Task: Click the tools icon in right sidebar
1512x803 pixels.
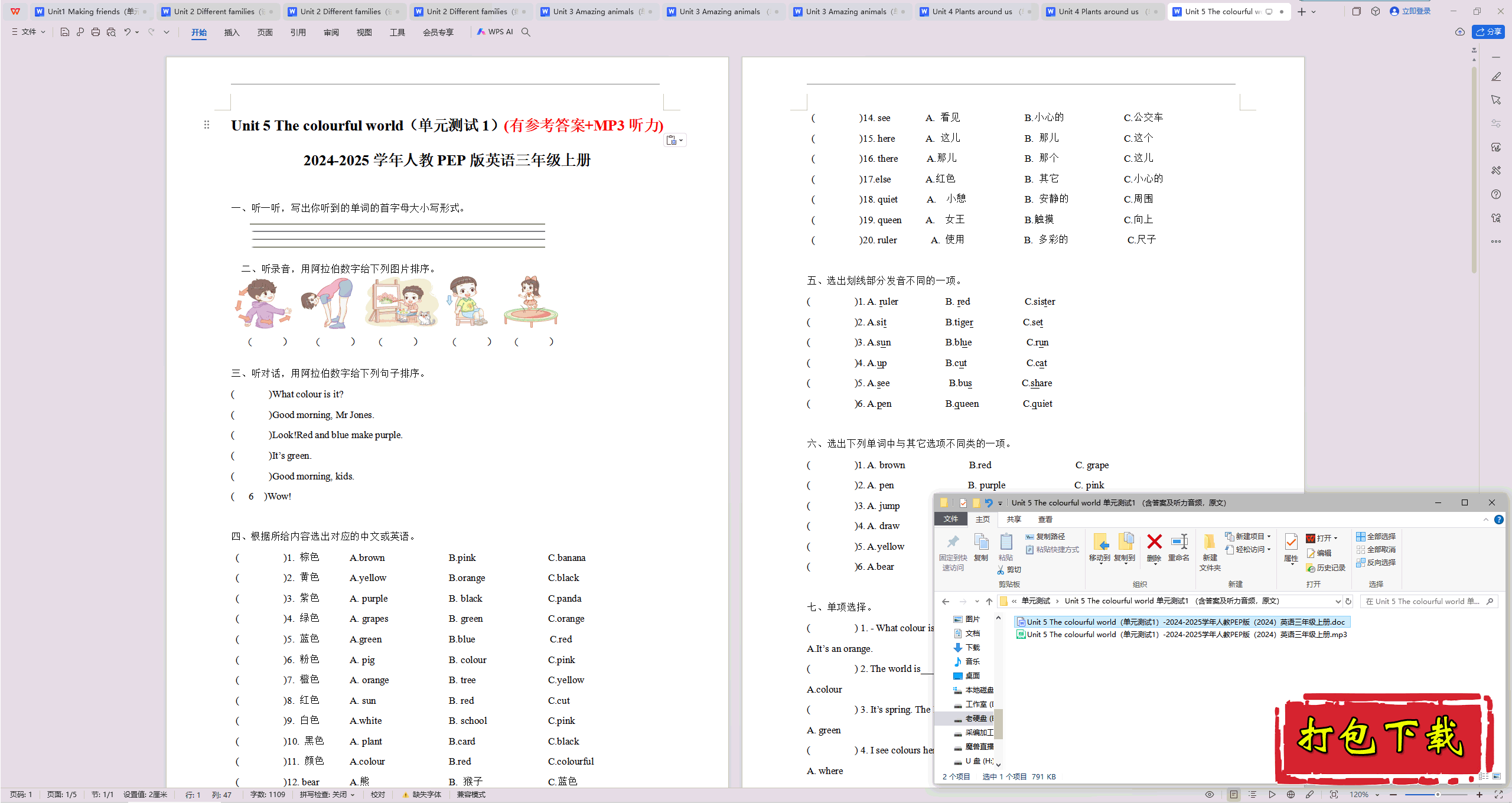Action: click(x=1496, y=171)
